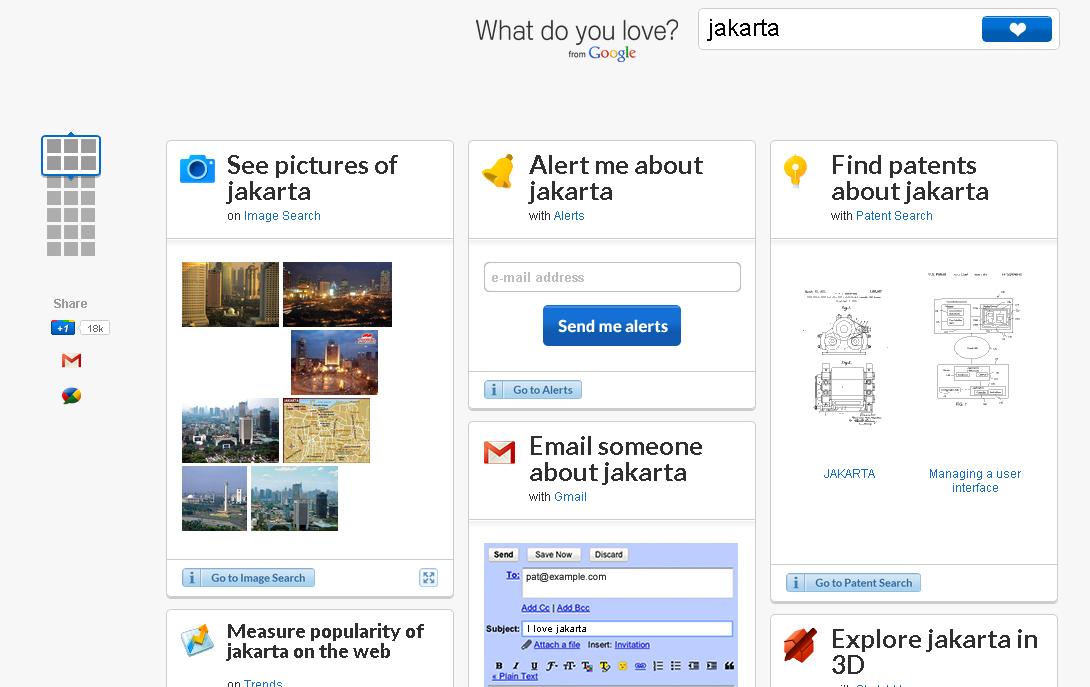The image size is (1090, 687).
Task: Open the Trends link
Action: point(263,683)
